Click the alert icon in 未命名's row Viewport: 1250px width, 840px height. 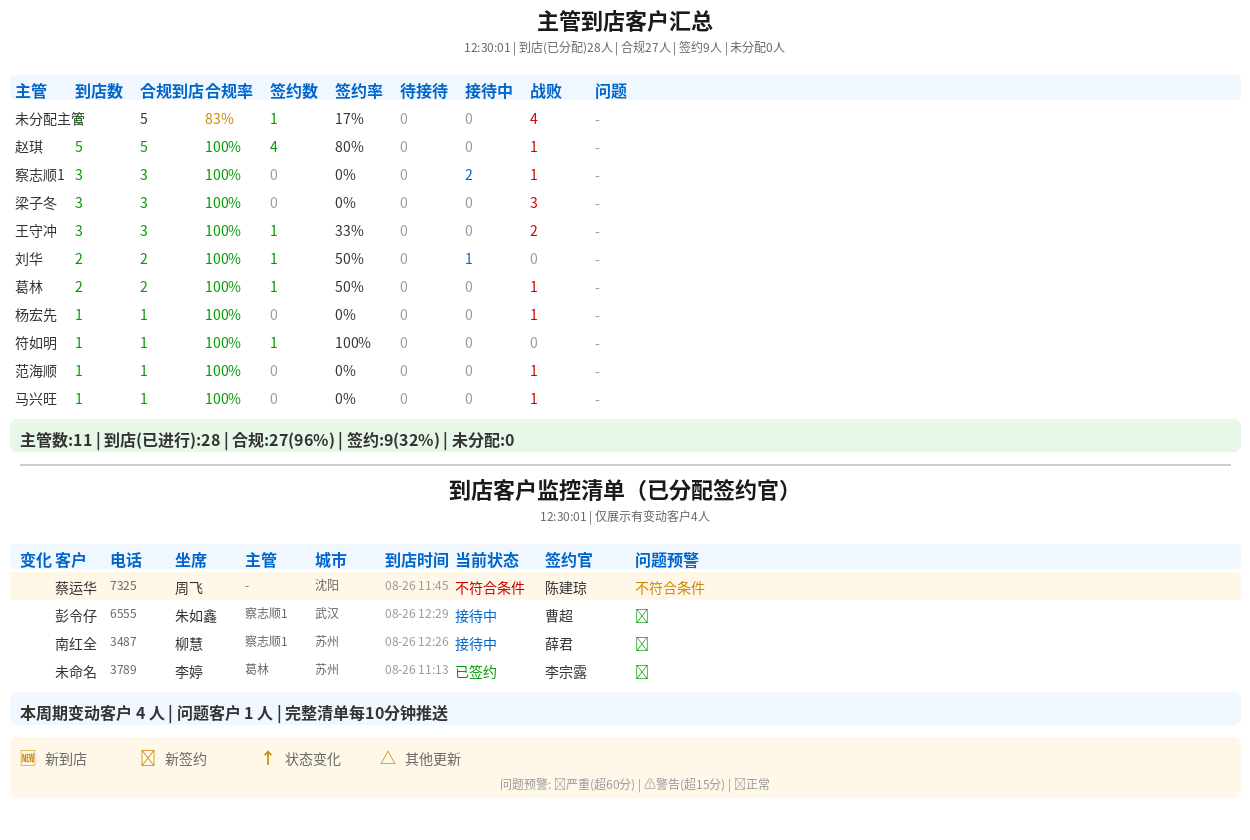click(x=642, y=672)
